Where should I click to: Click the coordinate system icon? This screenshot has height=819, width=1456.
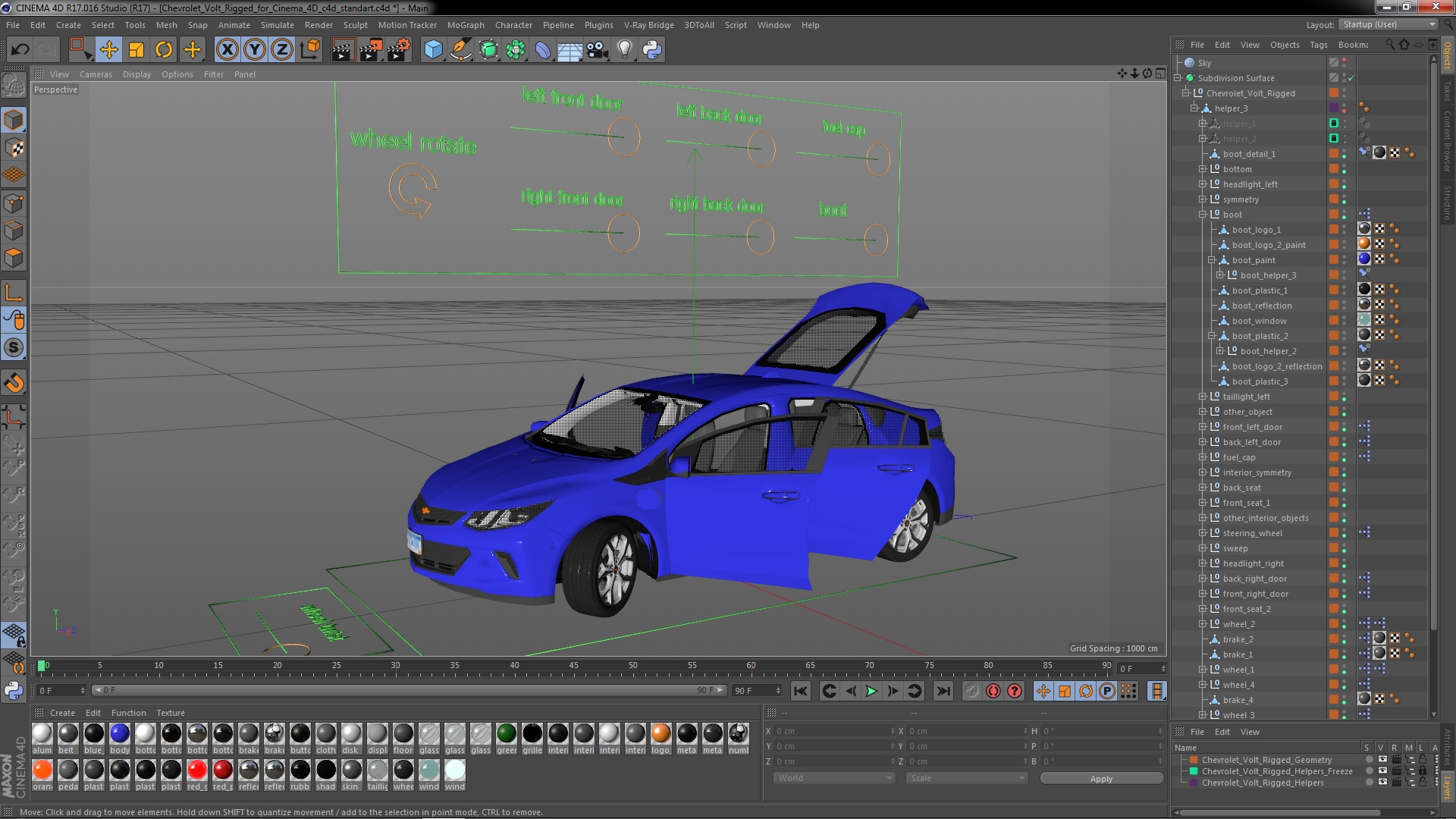310,50
